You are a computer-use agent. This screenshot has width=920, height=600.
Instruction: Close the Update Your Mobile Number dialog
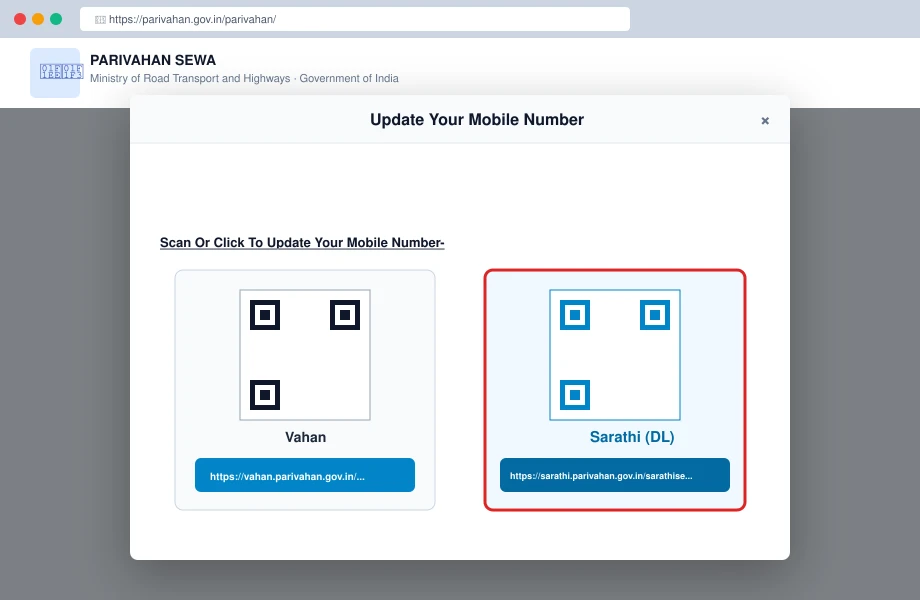click(765, 121)
